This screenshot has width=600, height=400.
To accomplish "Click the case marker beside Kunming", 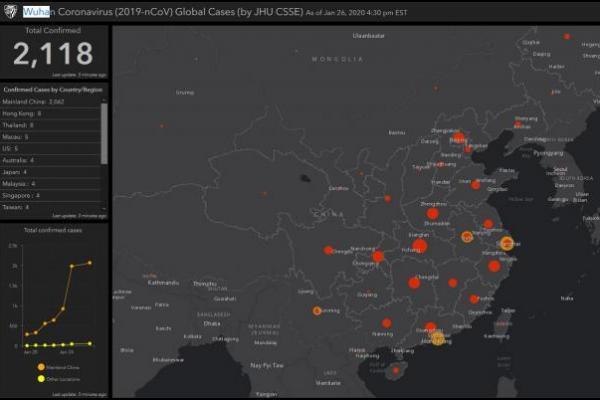I will (x=317, y=311).
